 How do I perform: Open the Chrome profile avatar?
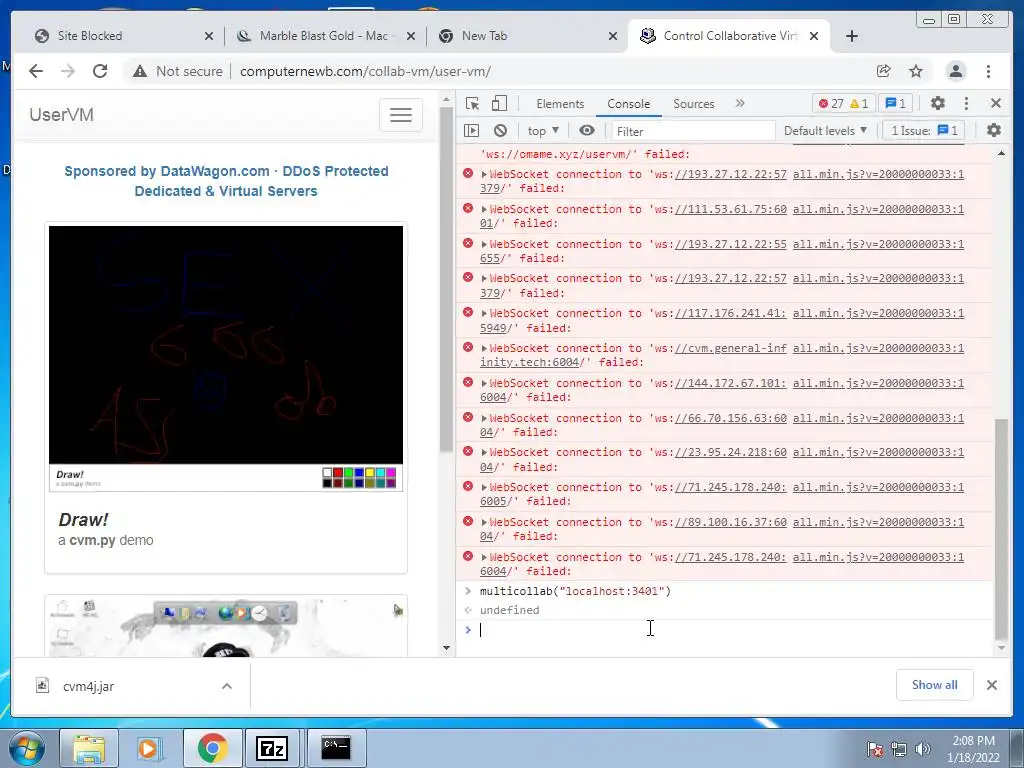tap(955, 71)
